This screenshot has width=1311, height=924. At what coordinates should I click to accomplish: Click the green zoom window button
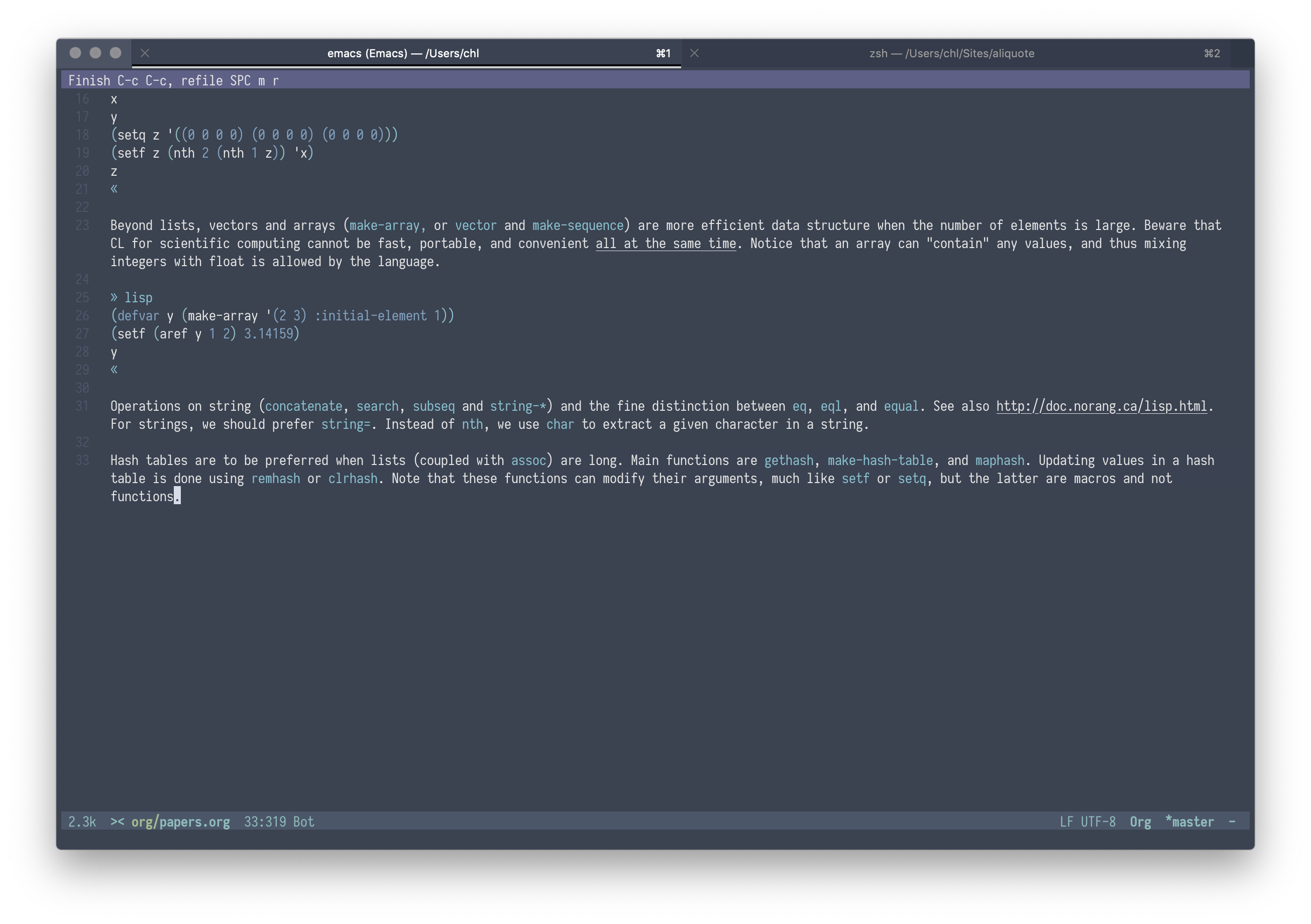click(116, 53)
